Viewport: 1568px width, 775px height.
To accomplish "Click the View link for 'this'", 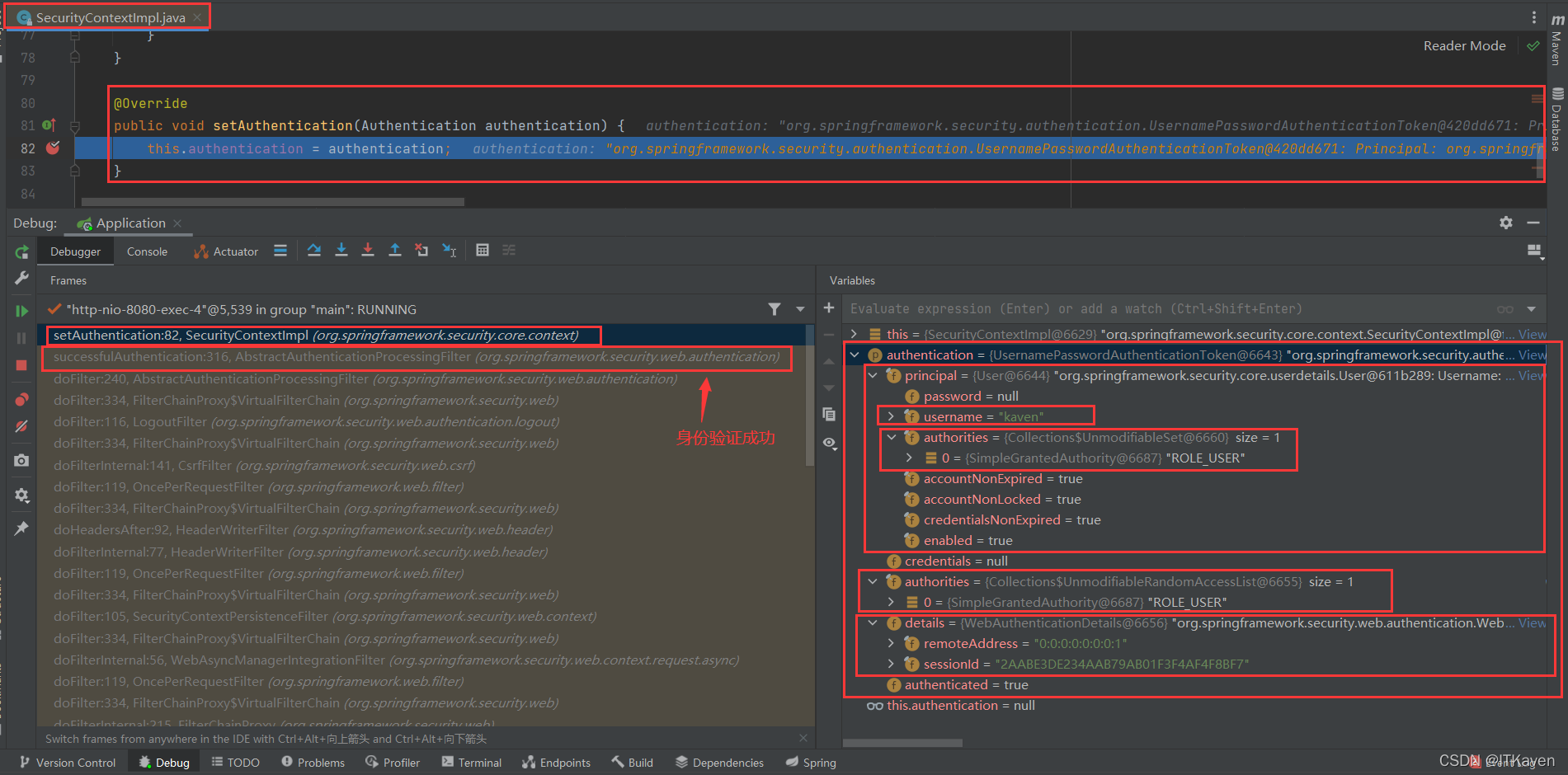I will 1533,334.
